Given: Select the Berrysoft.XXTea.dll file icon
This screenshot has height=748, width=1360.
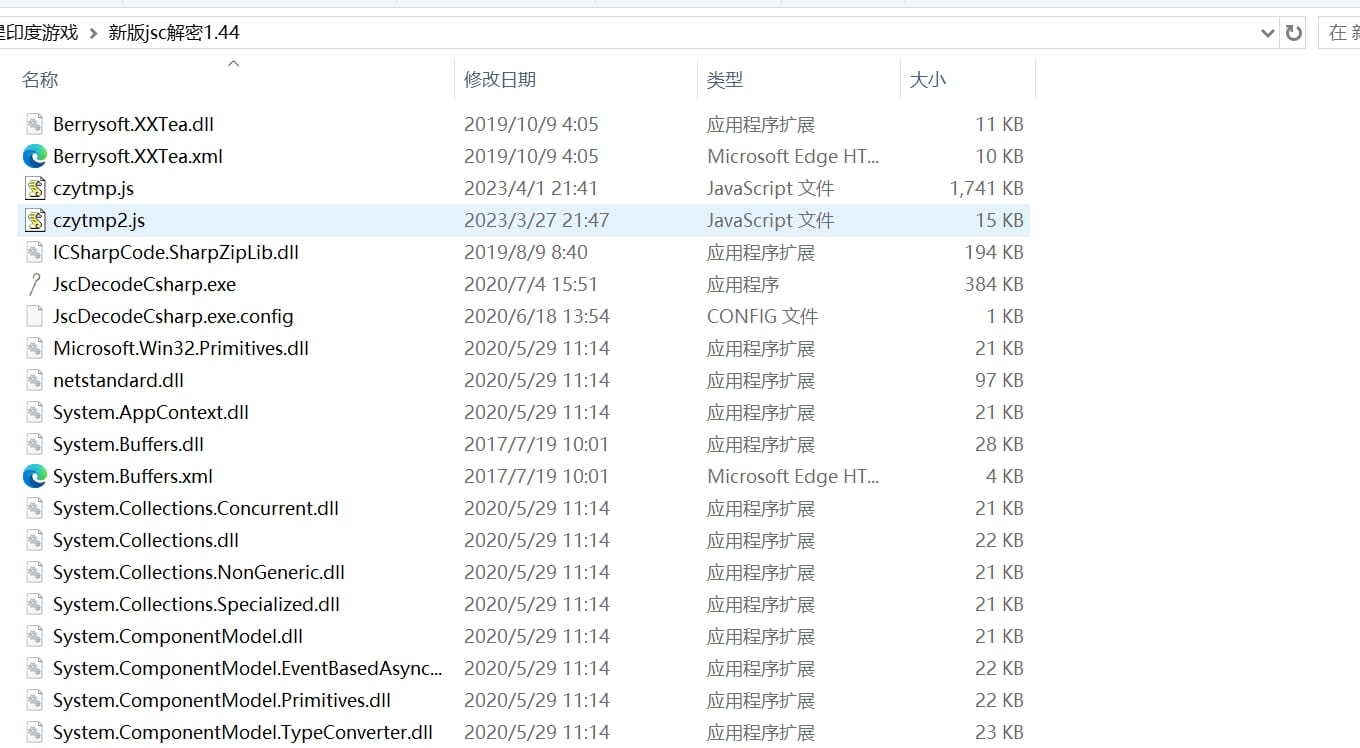Looking at the screenshot, I should 35,124.
